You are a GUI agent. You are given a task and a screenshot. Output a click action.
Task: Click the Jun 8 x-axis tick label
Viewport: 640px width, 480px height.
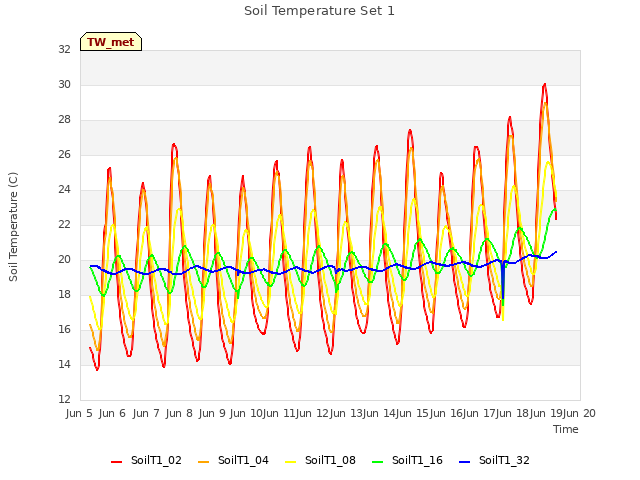[x=179, y=413]
